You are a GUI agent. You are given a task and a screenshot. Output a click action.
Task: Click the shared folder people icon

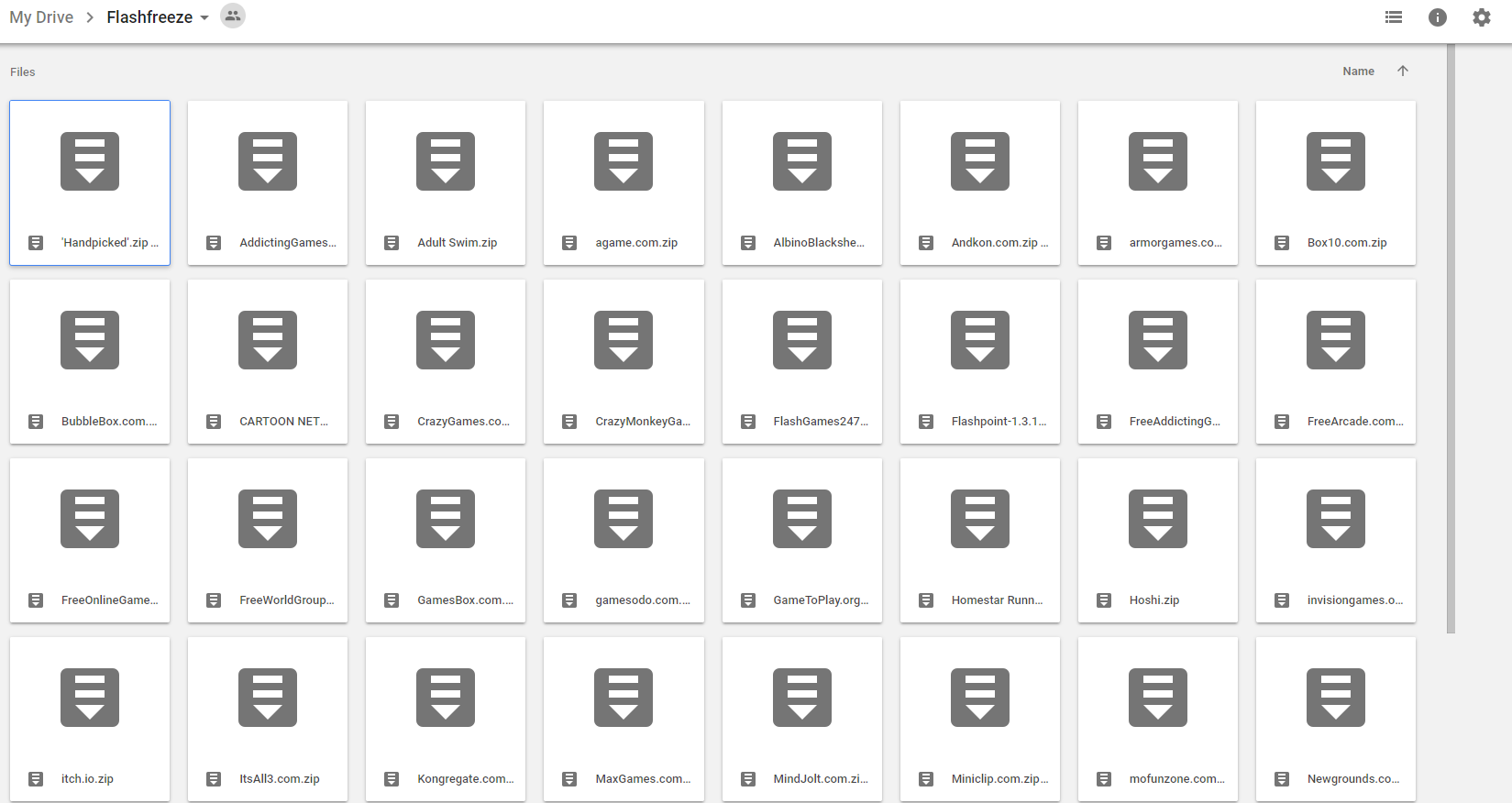233,16
